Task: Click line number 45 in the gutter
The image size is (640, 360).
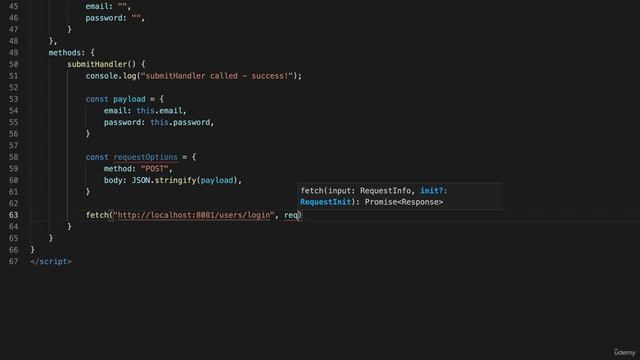Action: pyautogui.click(x=13, y=6)
